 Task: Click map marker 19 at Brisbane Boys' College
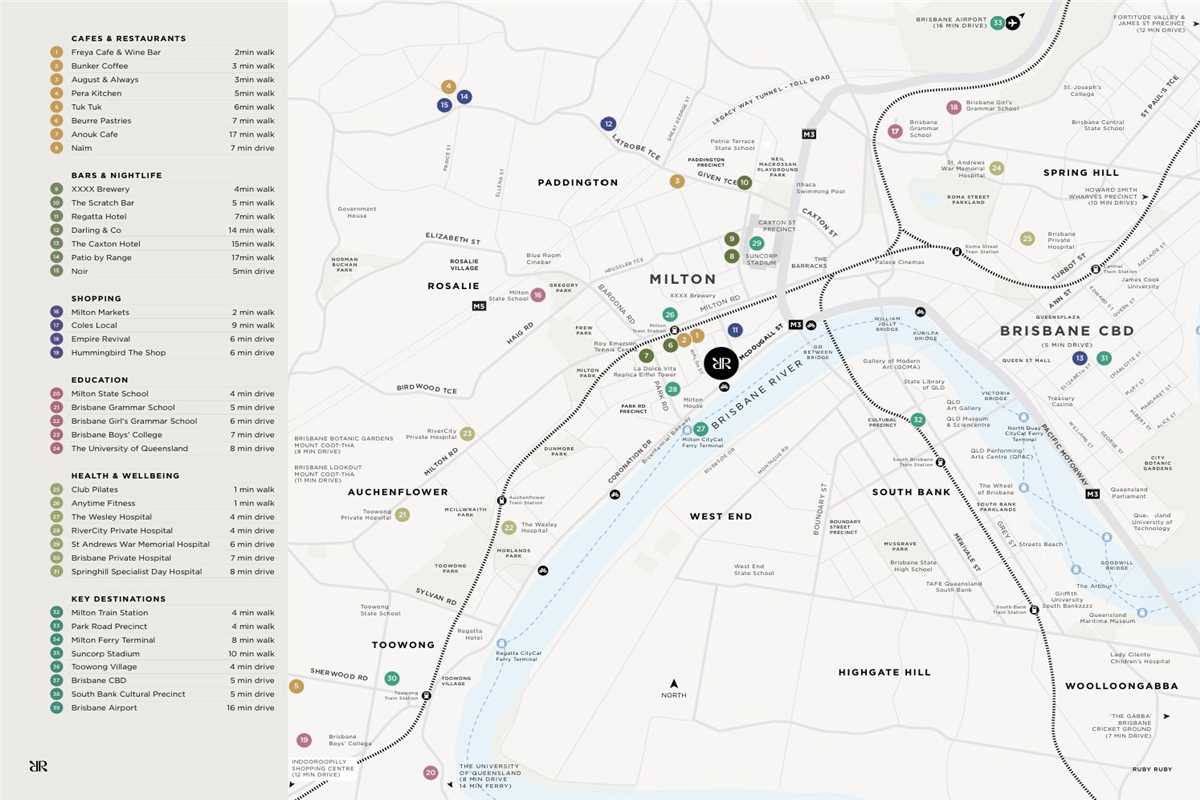304,740
